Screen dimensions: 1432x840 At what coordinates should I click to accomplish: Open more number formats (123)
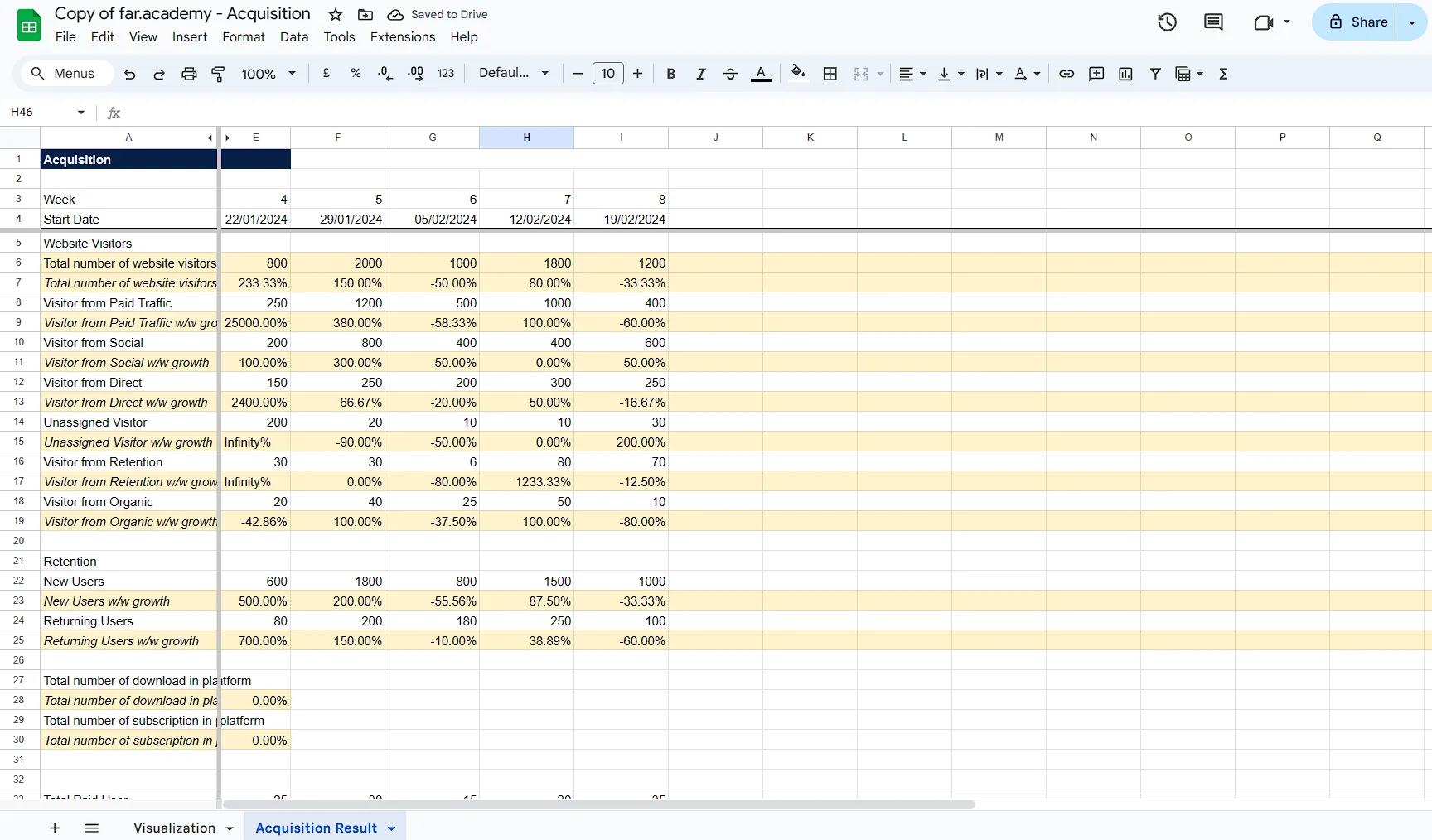446,74
